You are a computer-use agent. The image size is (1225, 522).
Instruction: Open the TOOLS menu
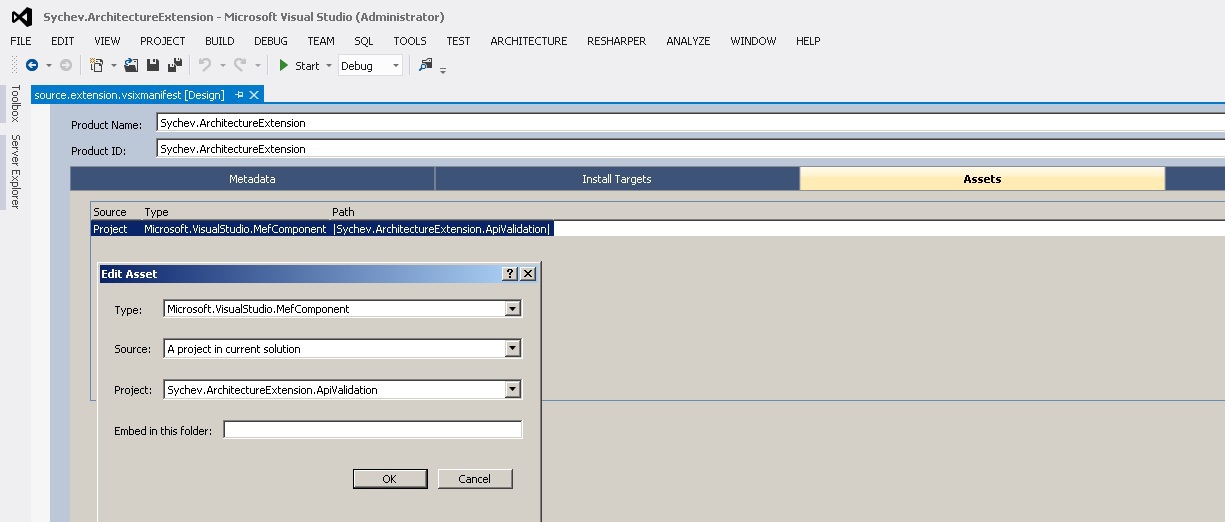[x=410, y=41]
